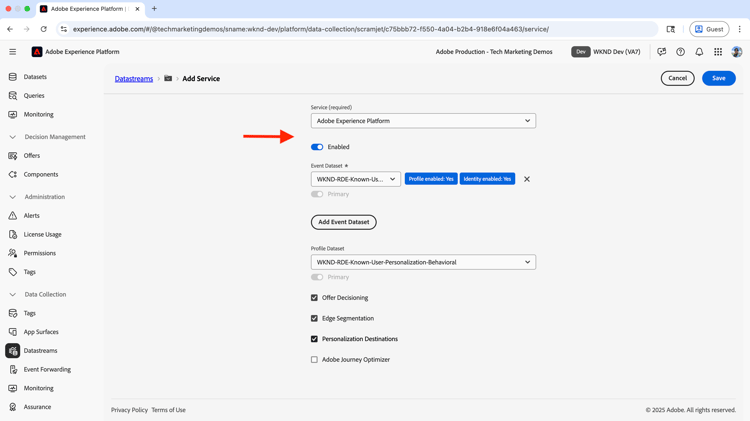Image resolution: width=750 pixels, height=421 pixels.
Task: Open a new browser tab
Action: pos(154,9)
